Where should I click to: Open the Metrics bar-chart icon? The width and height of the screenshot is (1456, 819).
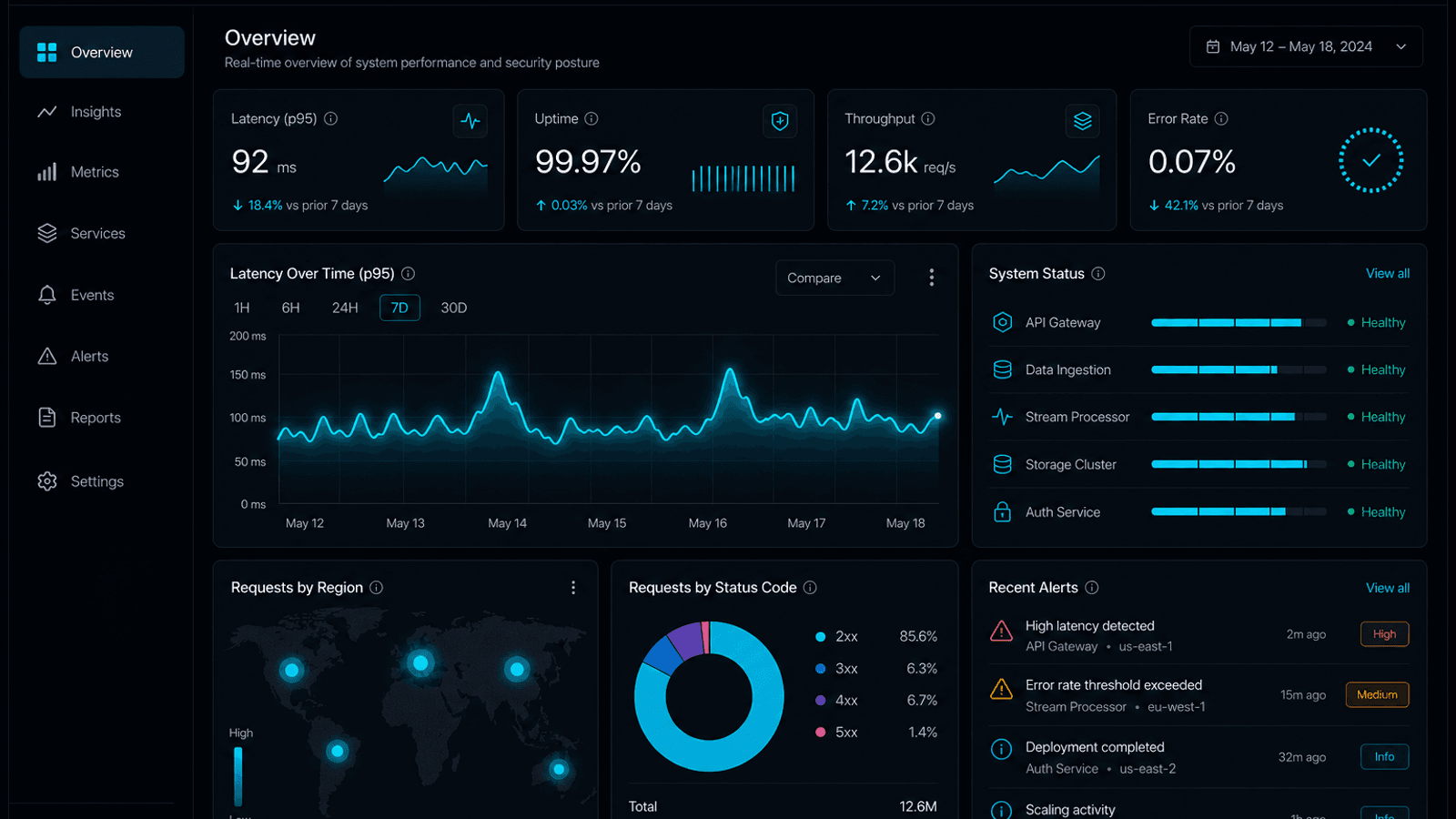(x=47, y=172)
